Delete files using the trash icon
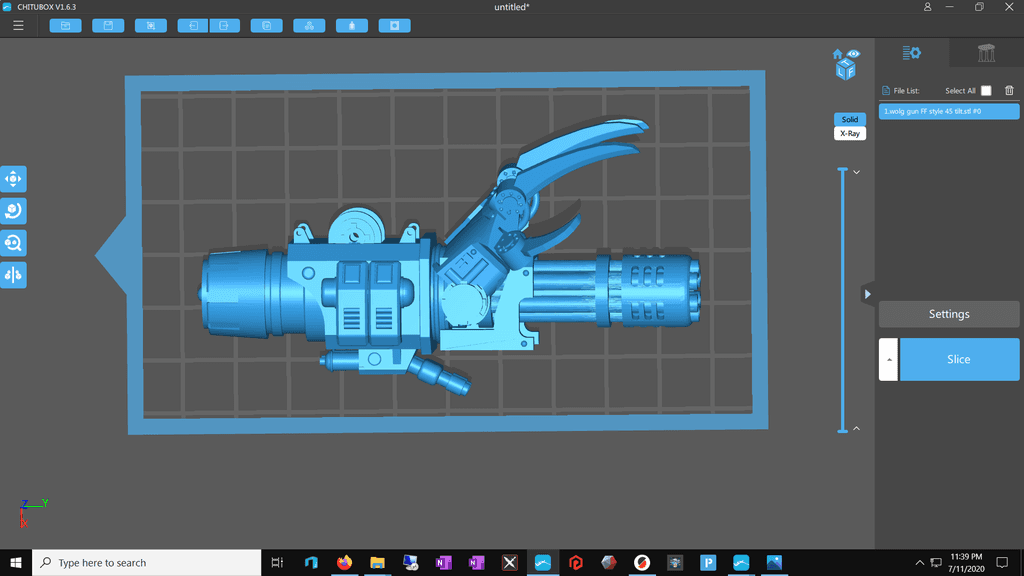This screenshot has height=576, width=1024. [x=1009, y=90]
